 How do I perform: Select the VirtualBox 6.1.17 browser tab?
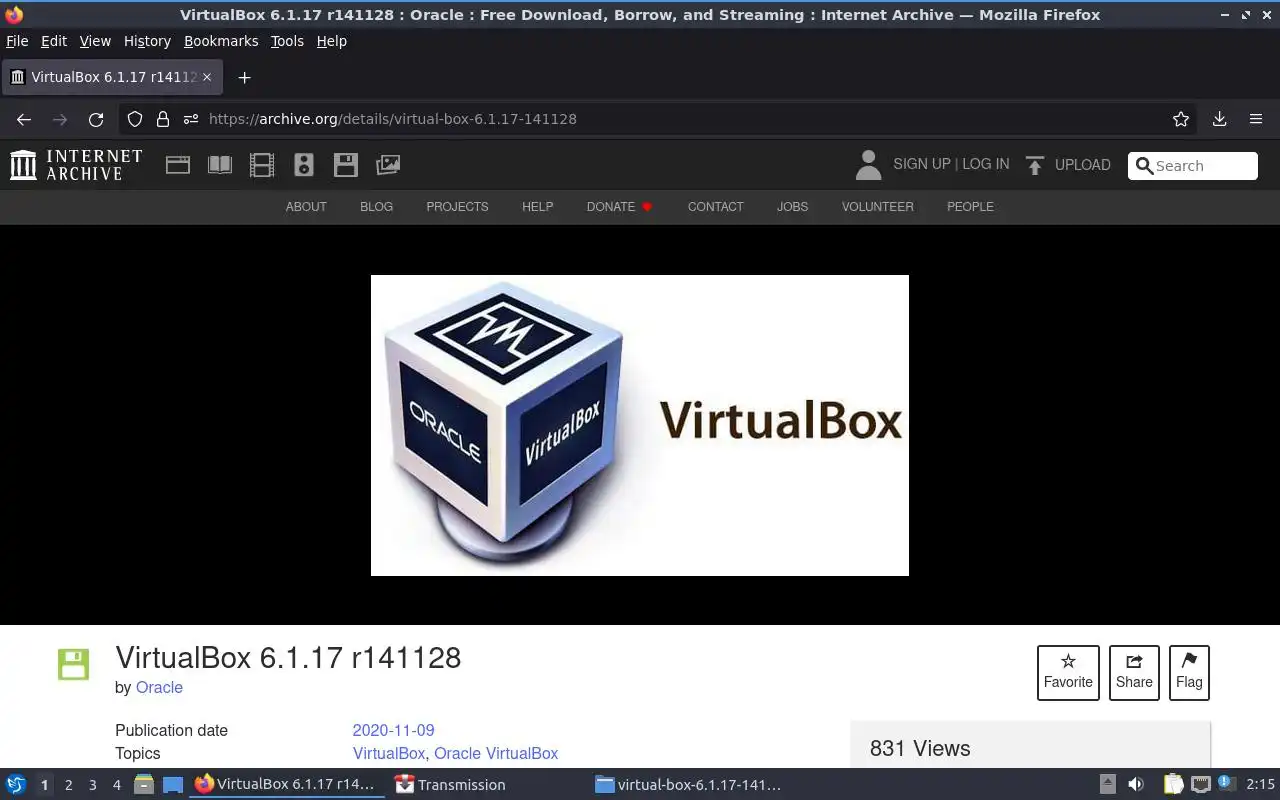coord(112,77)
